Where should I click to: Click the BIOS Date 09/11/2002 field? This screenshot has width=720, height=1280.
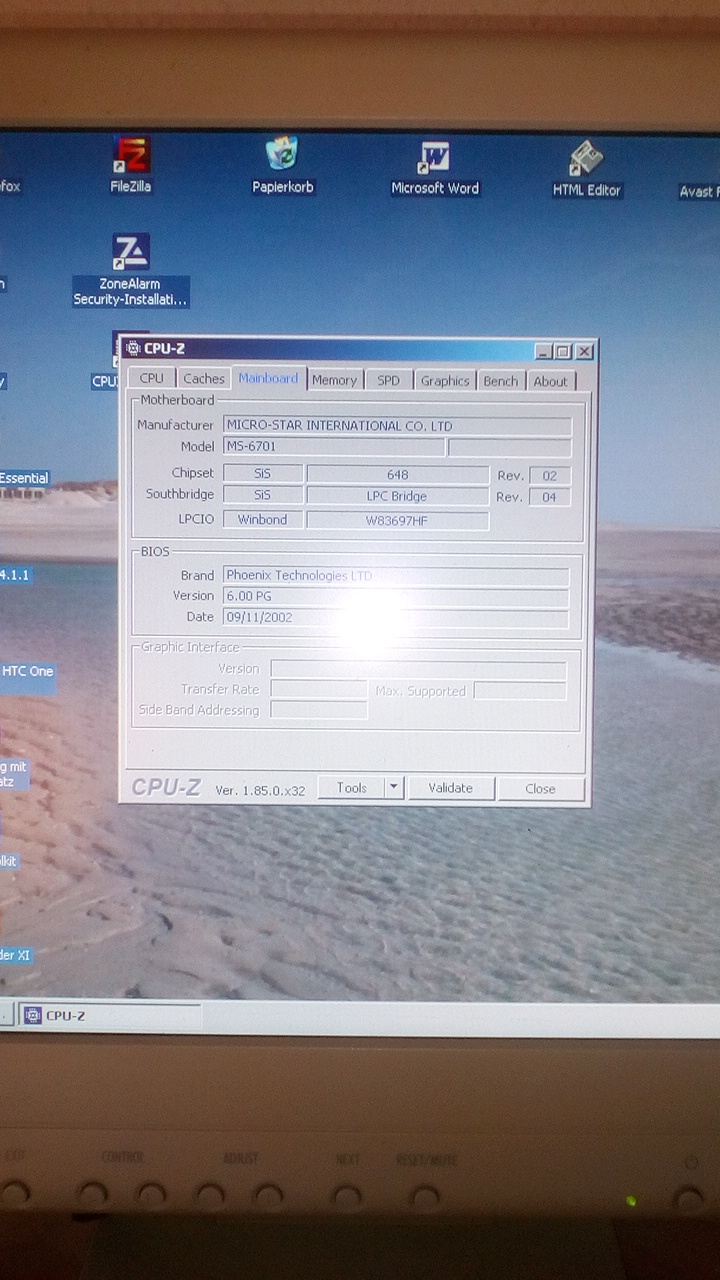(396, 617)
